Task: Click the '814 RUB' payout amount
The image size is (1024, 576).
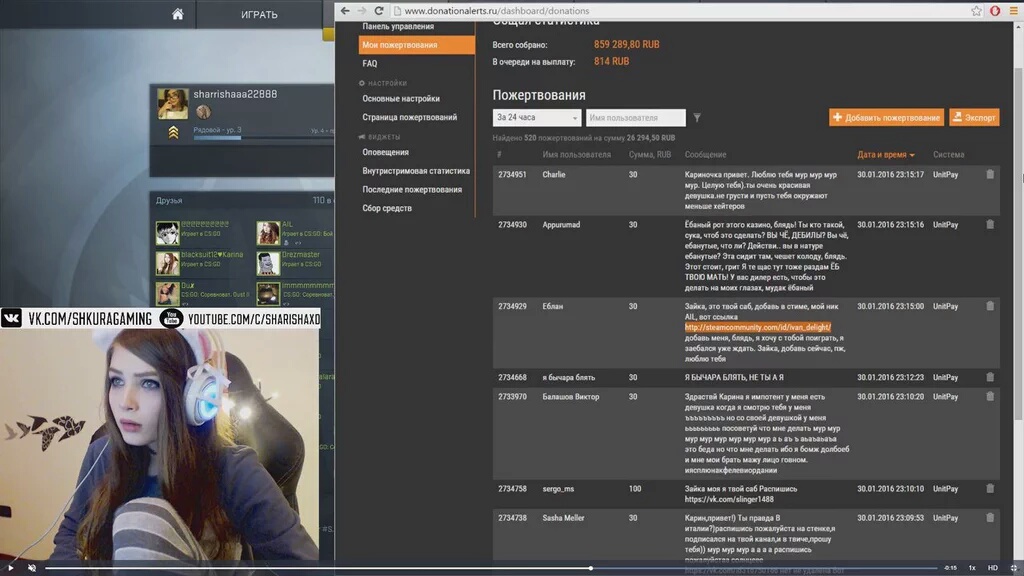Action: (x=611, y=61)
